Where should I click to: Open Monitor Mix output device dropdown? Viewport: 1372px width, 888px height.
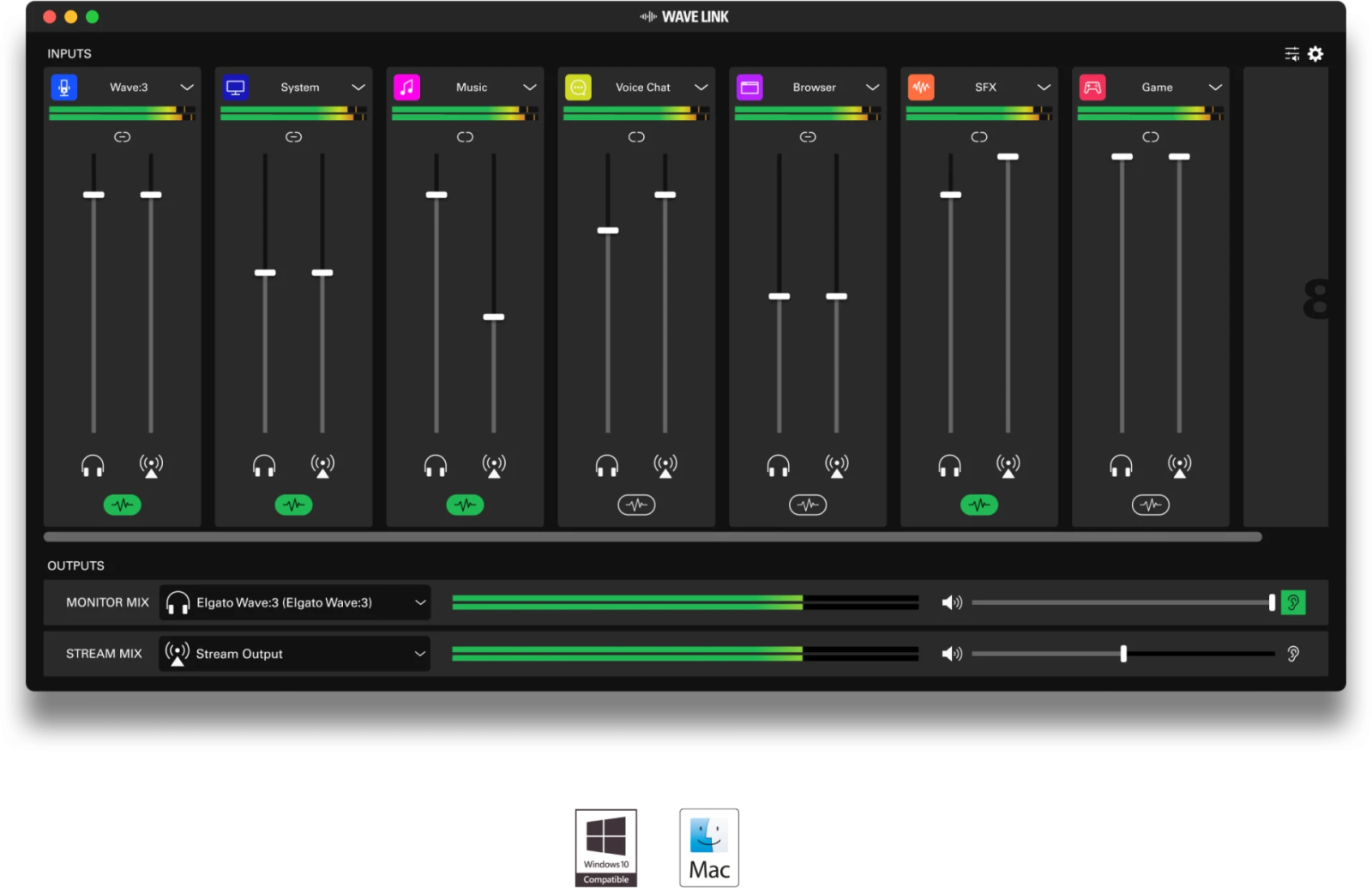coord(295,602)
